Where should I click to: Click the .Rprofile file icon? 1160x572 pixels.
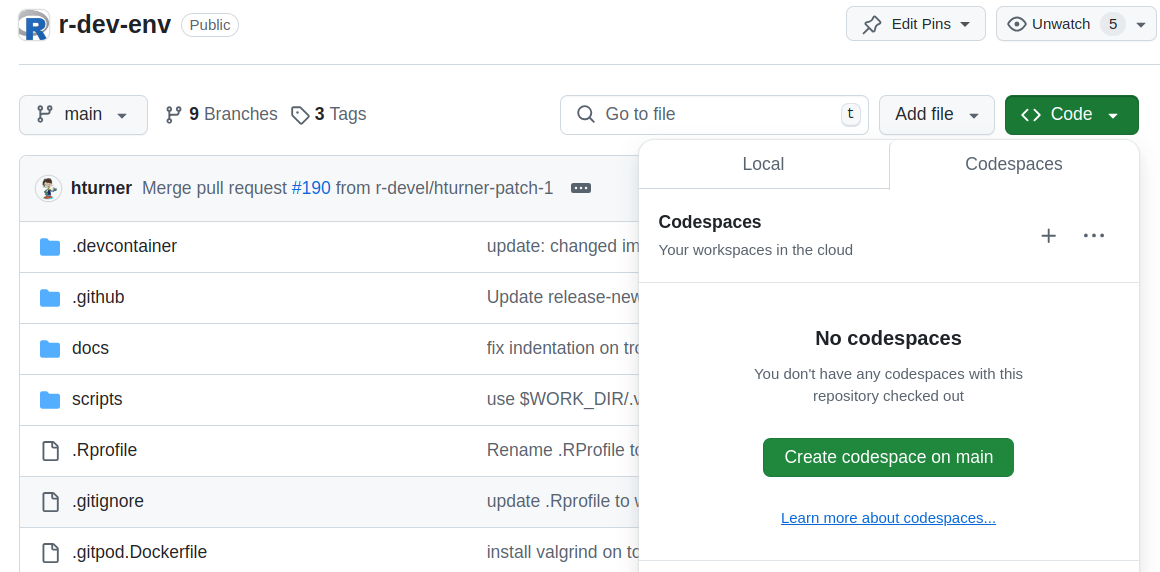[x=50, y=451]
